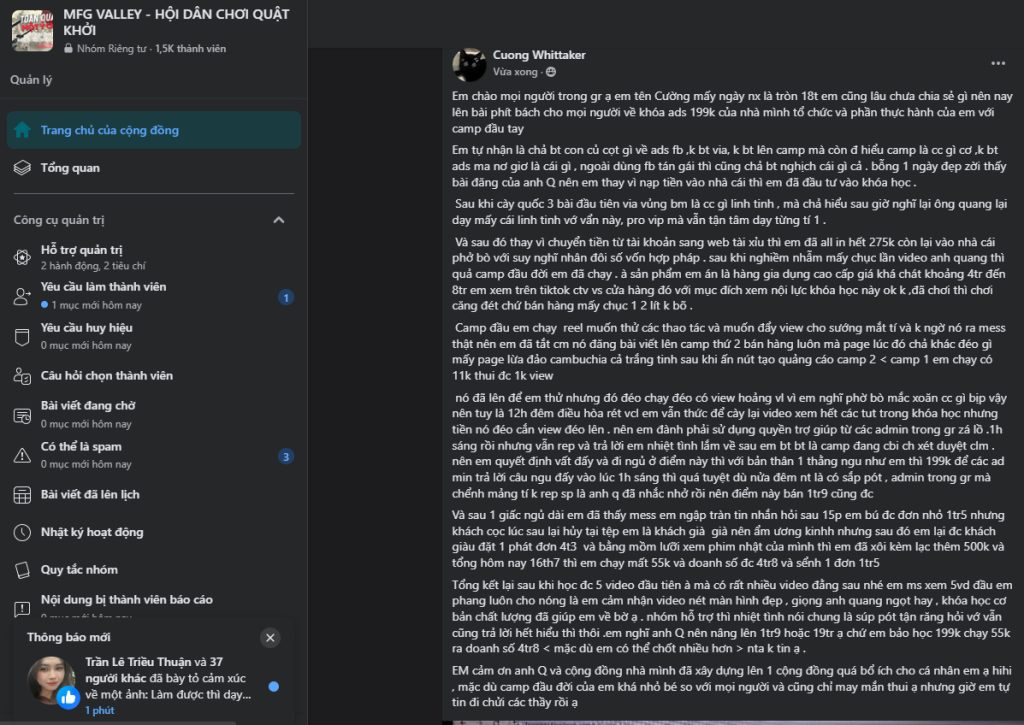Open the Tổng quan page
Viewport: 1024px width, 725px height.
70,168
